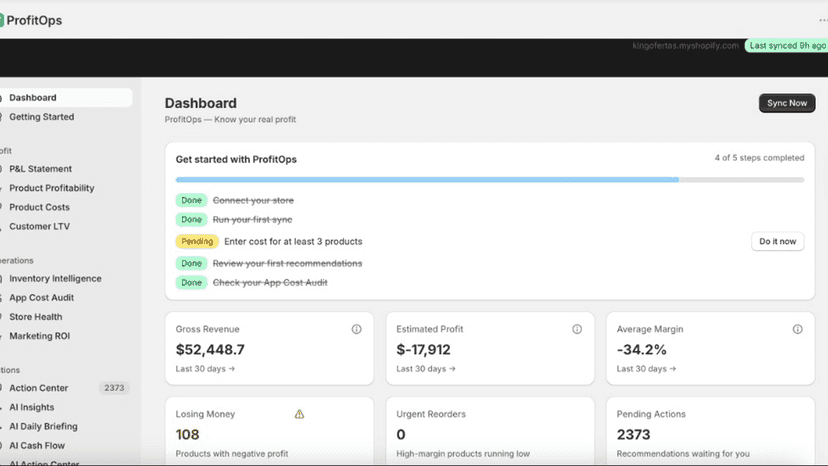Image resolution: width=828 pixels, height=466 pixels.
Task: Click the ProfitOps logo icon
Action: [x=2, y=20]
